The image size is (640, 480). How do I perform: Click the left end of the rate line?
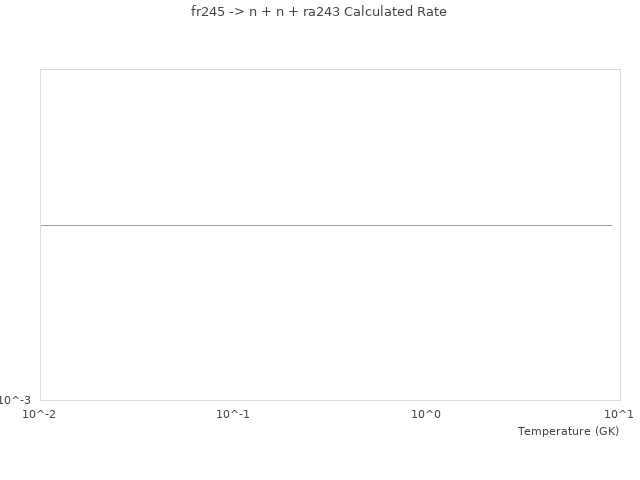coord(42,226)
